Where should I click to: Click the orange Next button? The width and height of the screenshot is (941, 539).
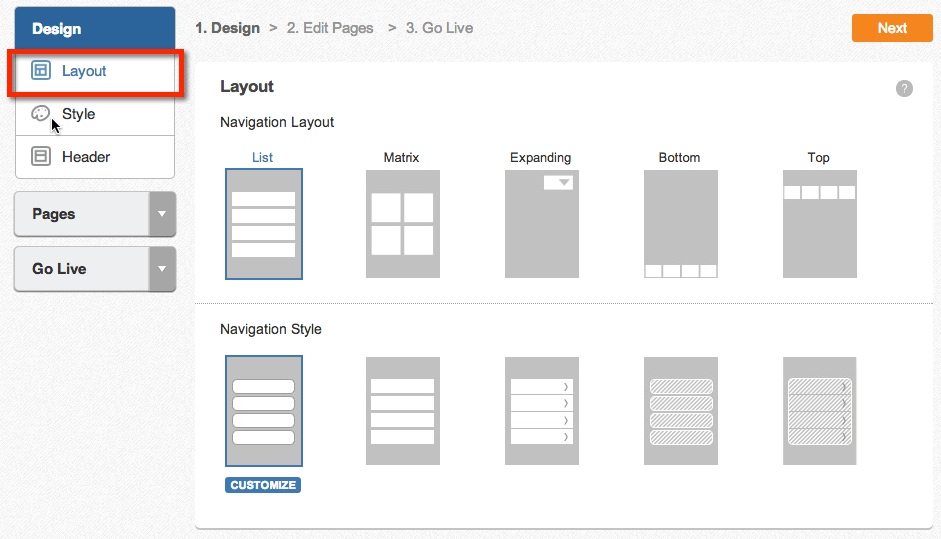[x=892, y=28]
